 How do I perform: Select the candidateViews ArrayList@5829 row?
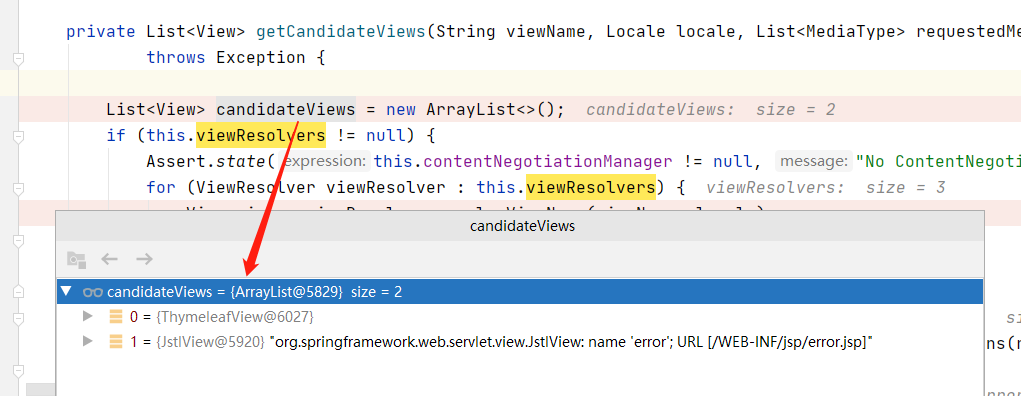[x=520, y=292]
